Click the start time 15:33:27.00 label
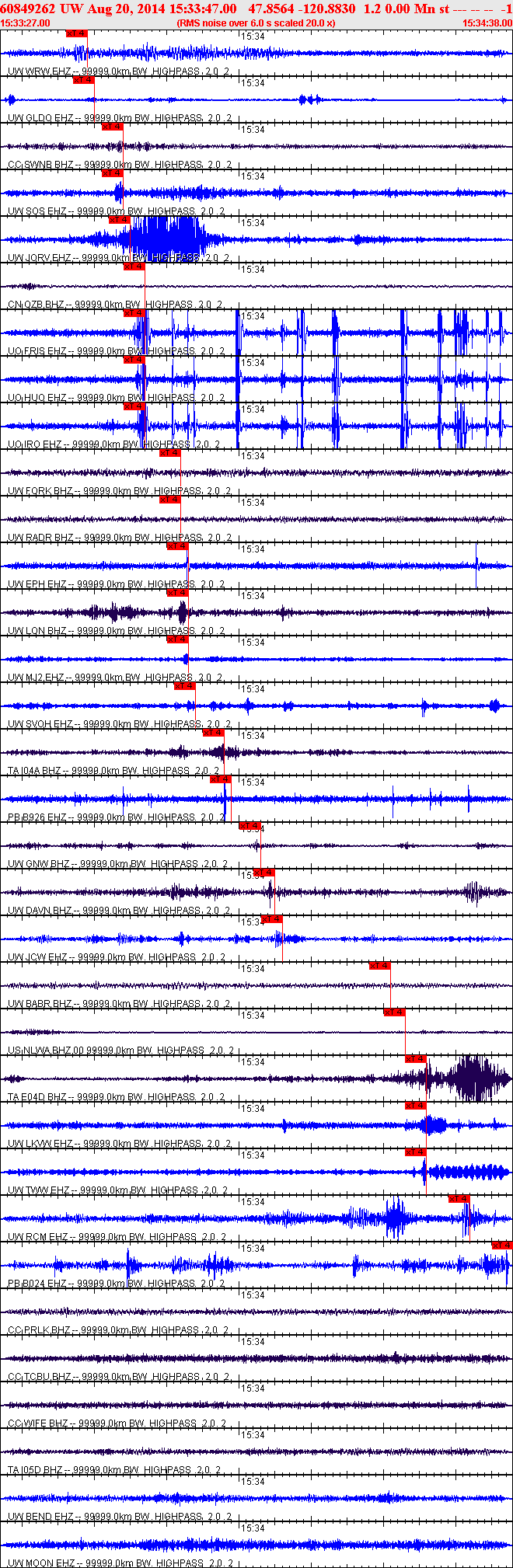Viewport: 513px width, 1568px height. [x=26, y=23]
